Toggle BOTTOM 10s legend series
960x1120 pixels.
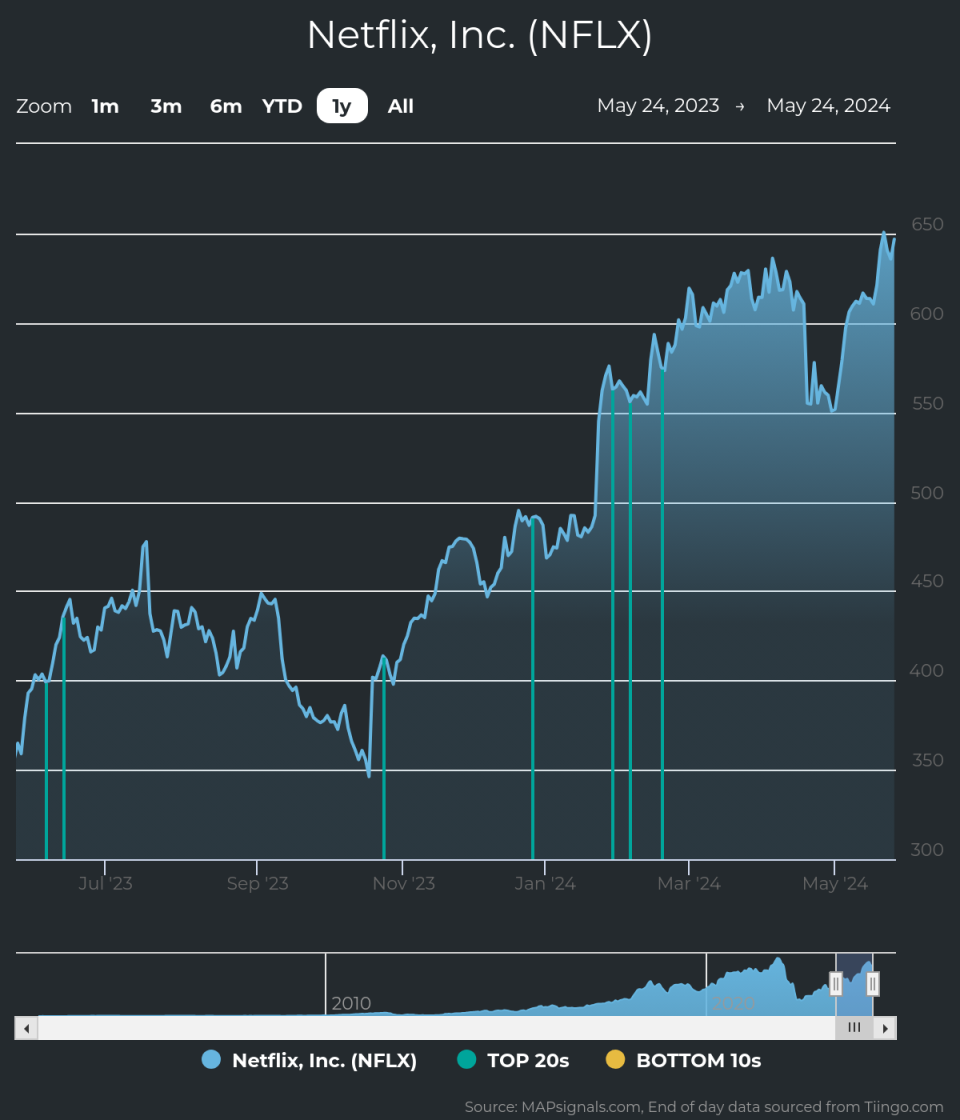(x=684, y=1060)
